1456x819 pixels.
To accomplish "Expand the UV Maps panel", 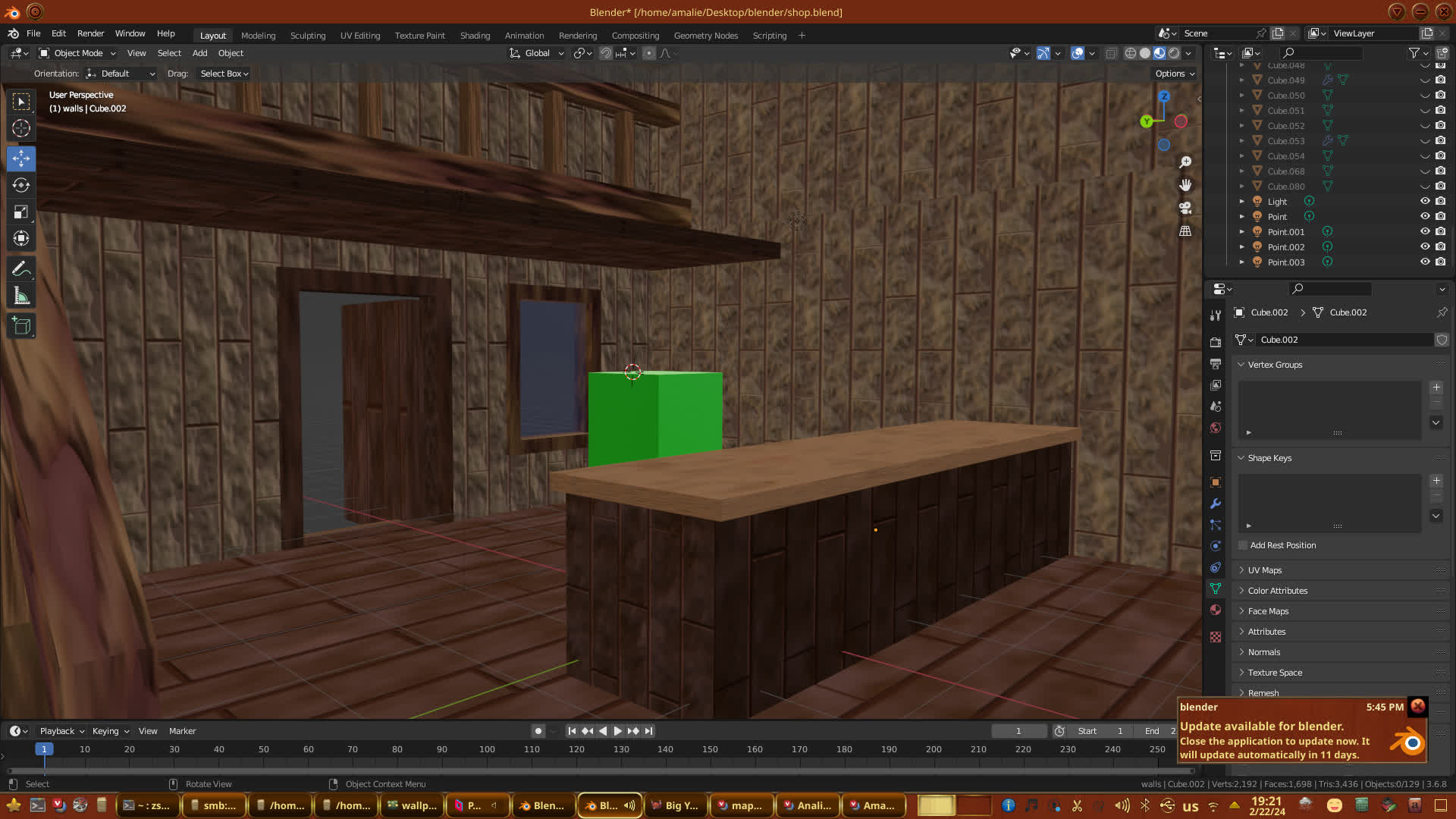I will coord(1265,570).
